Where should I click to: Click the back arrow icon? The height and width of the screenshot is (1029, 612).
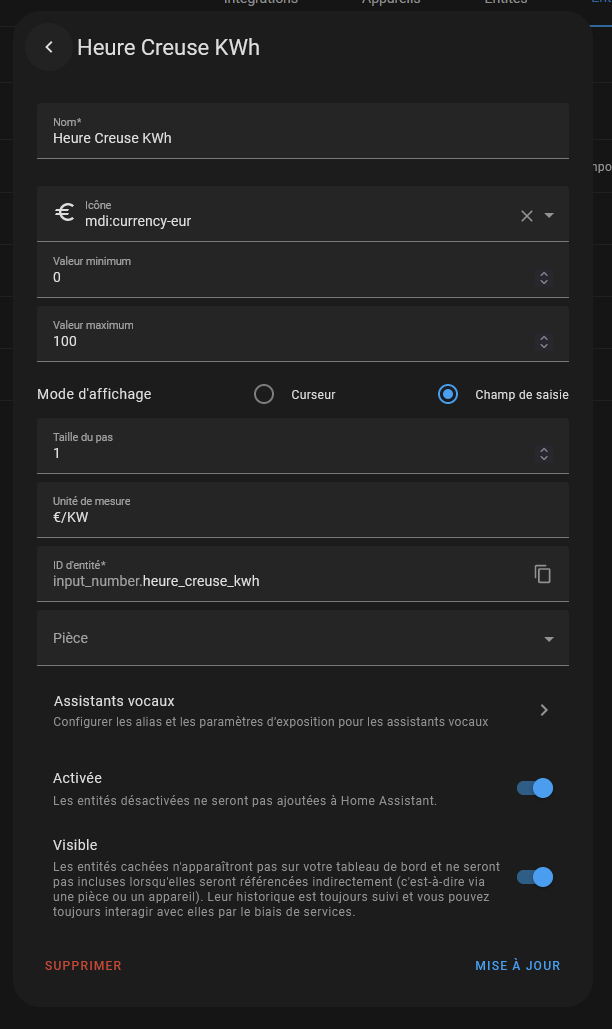coord(48,47)
